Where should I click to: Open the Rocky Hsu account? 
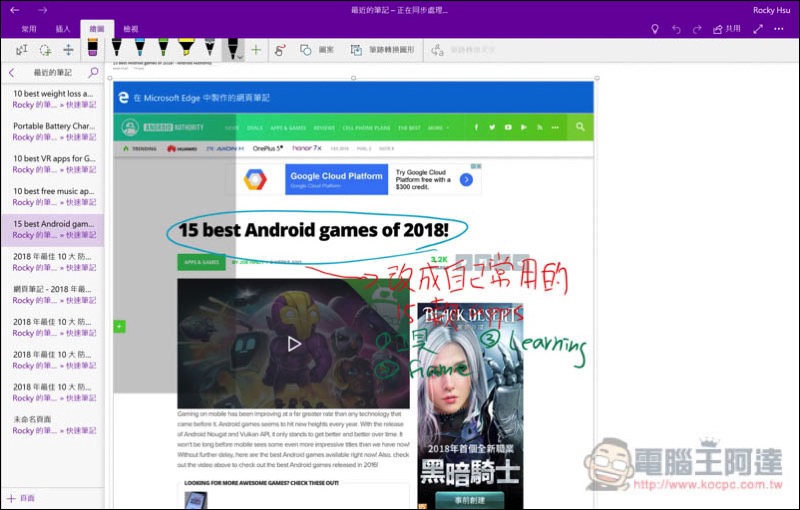coord(771,10)
